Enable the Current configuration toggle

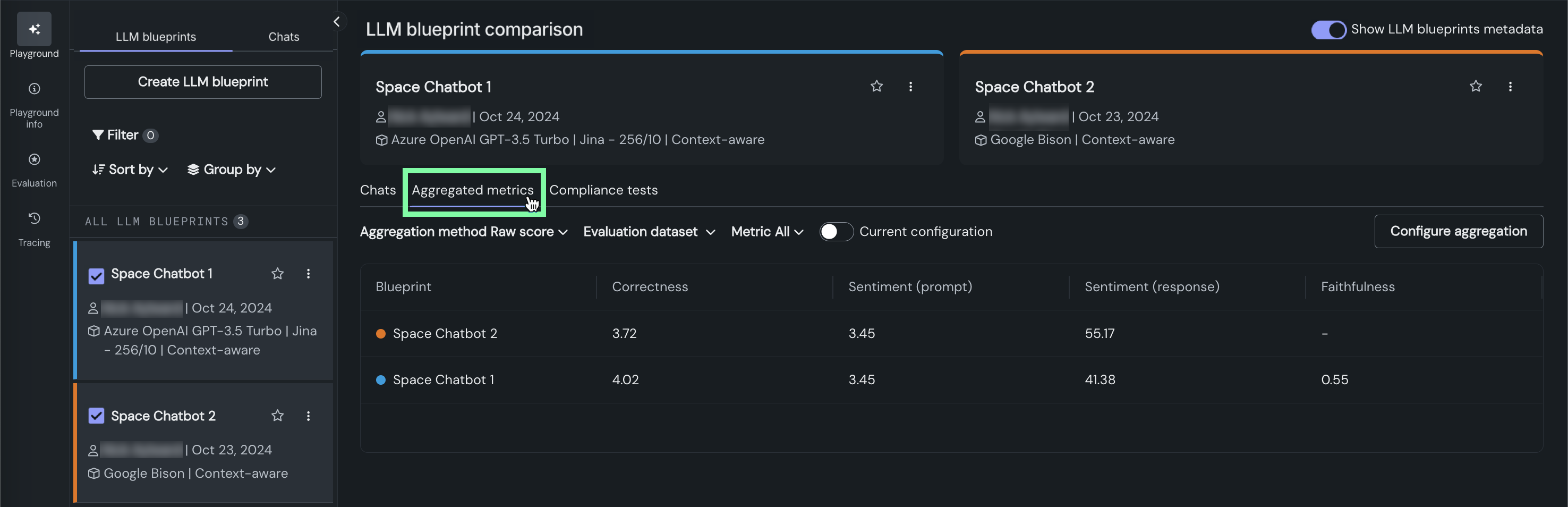point(836,232)
